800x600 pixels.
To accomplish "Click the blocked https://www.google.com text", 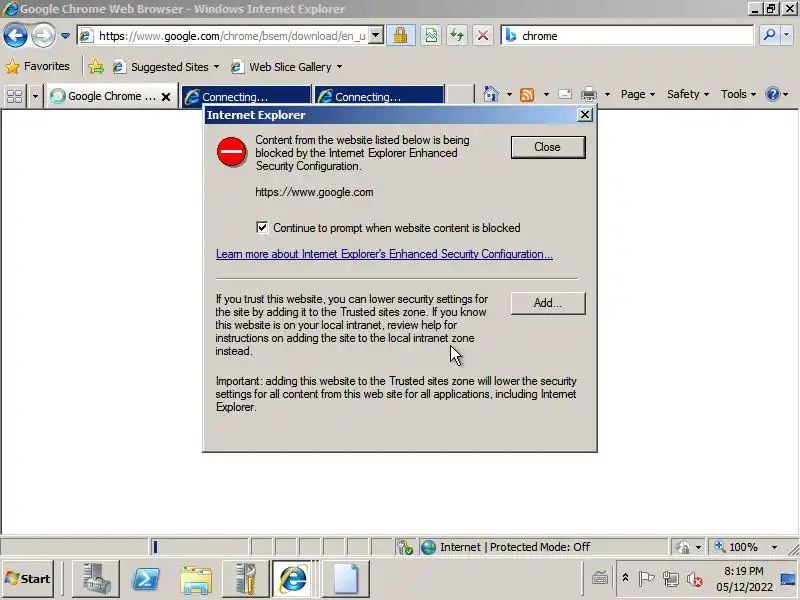I will (314, 192).
